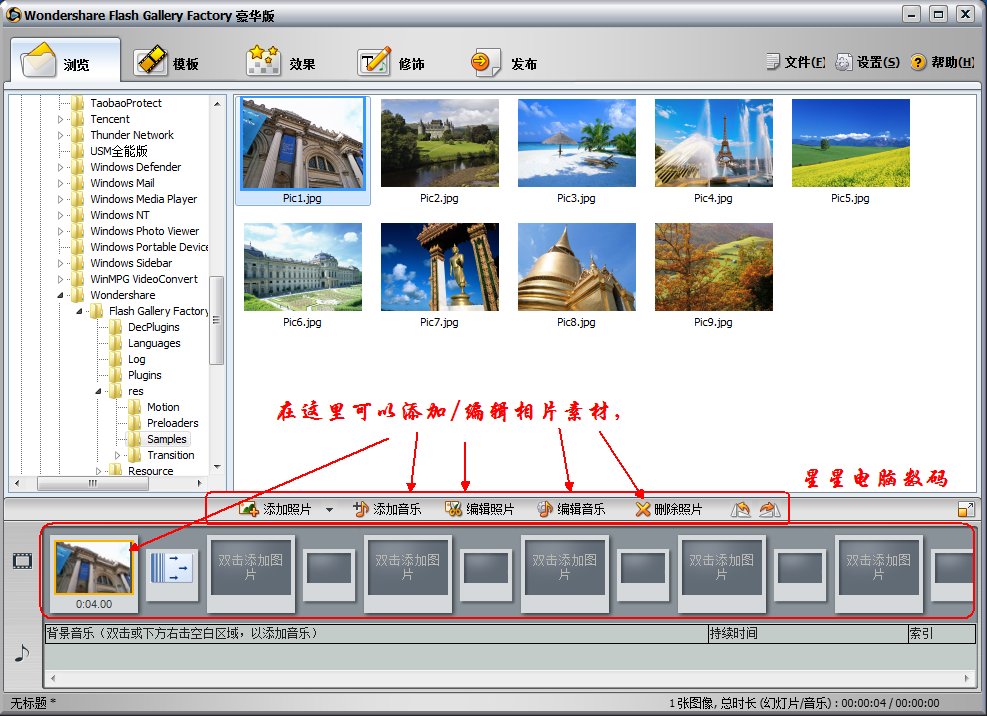The image size is (987, 716).
Task: Open the 浏览 (Browse) tab
Action: pyautogui.click(x=65, y=62)
